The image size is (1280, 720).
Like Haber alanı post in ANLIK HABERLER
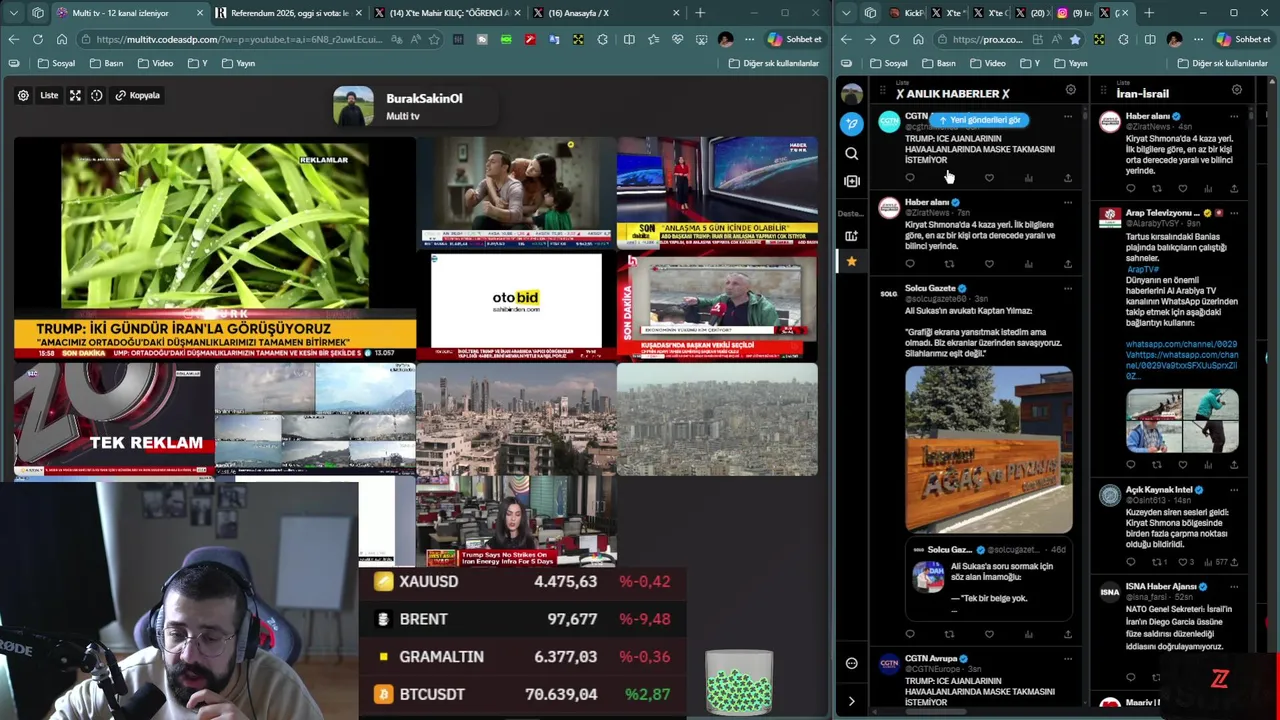click(989, 264)
